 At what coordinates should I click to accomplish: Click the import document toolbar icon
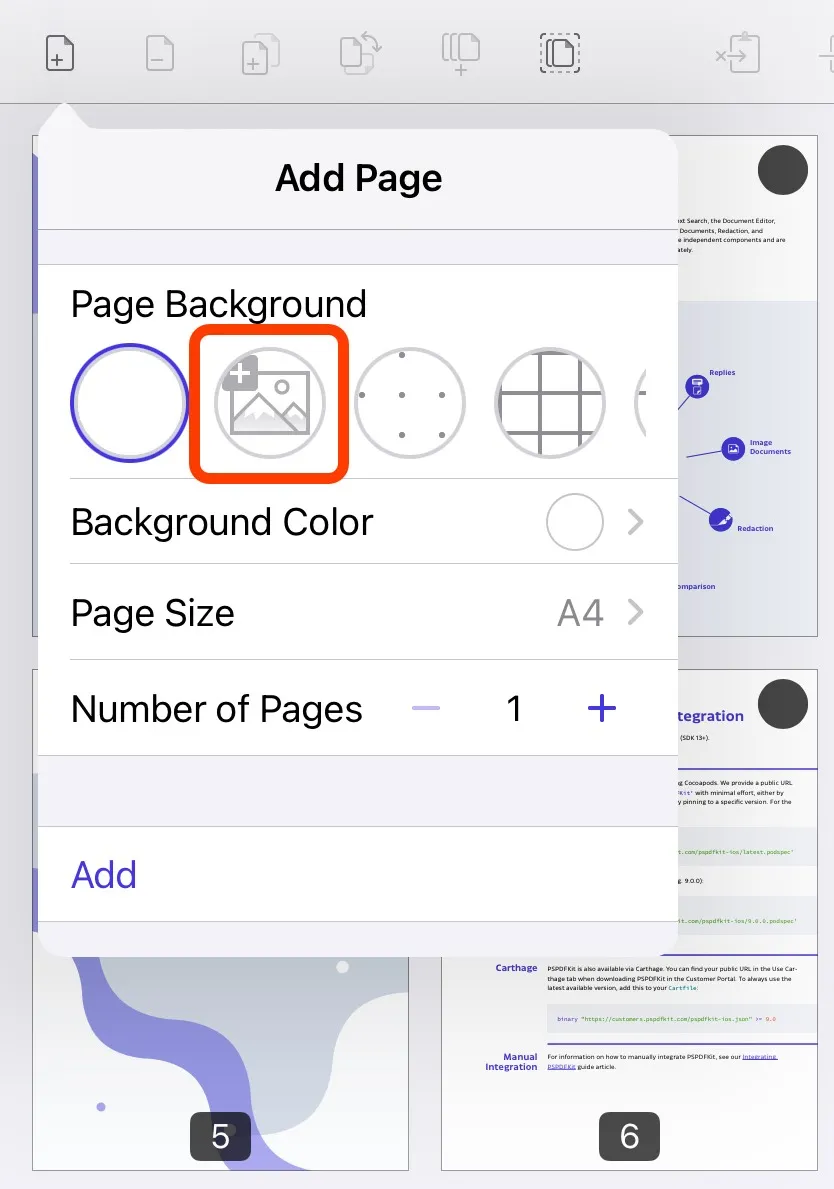[x=738, y=53]
